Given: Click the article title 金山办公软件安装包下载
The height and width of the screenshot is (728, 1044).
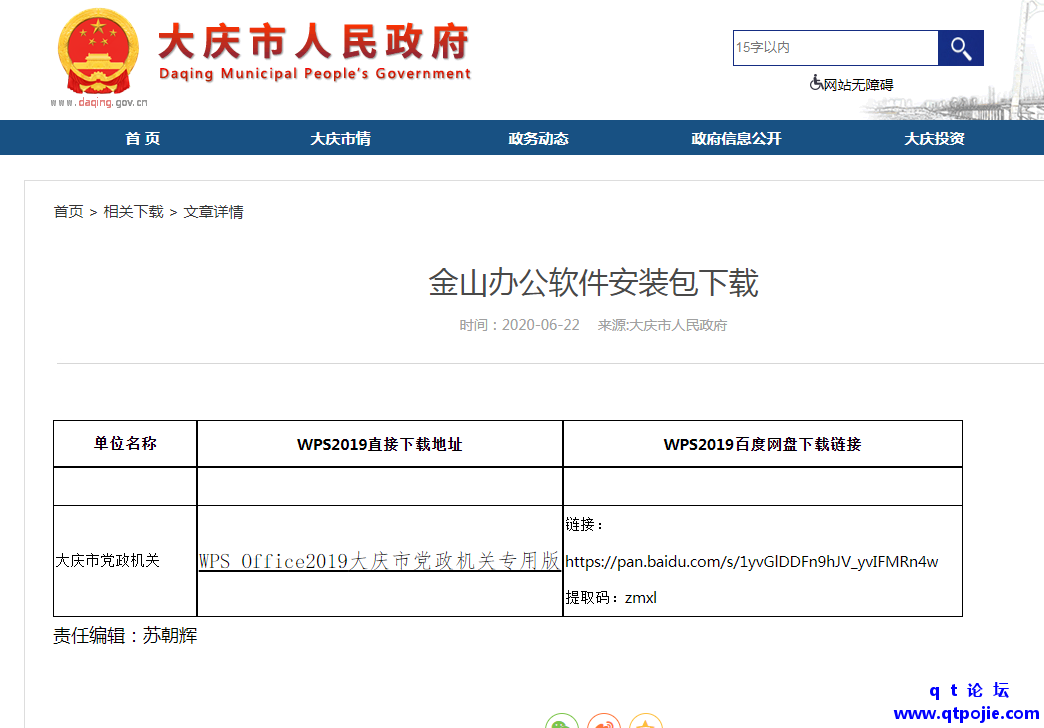Looking at the screenshot, I should click(593, 282).
